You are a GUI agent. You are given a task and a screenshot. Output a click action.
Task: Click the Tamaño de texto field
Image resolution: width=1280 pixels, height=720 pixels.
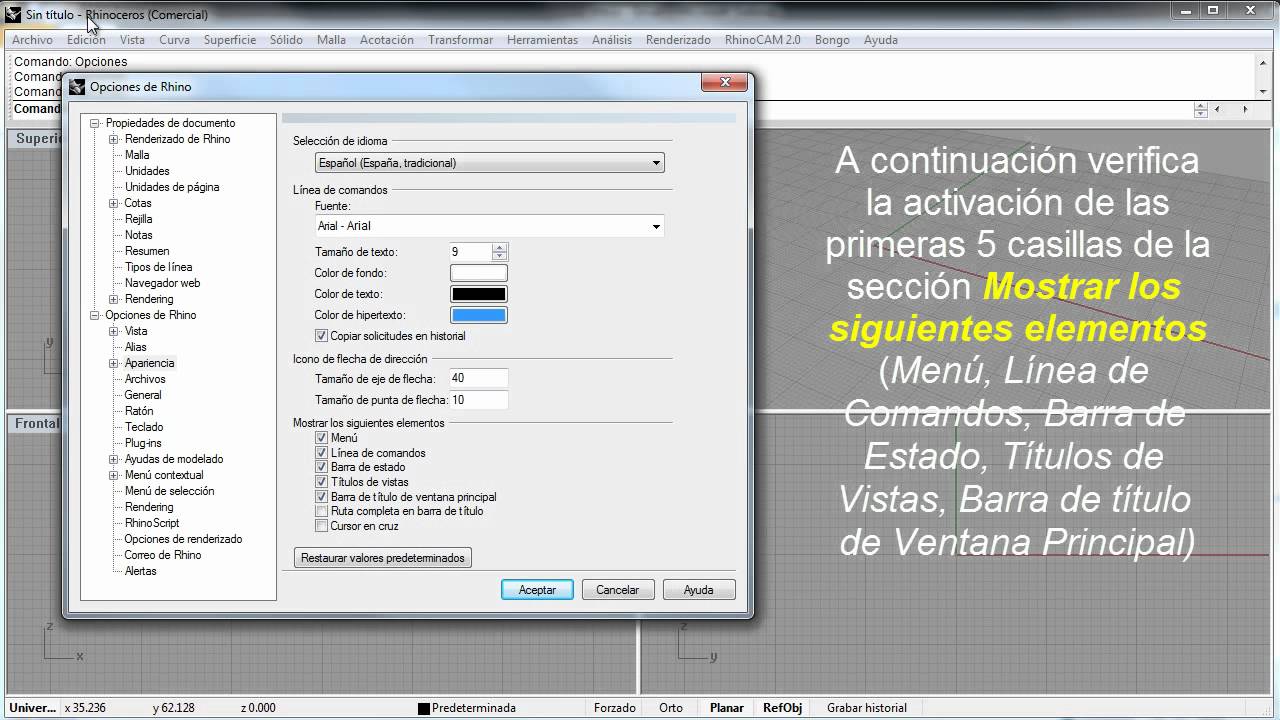(x=470, y=252)
